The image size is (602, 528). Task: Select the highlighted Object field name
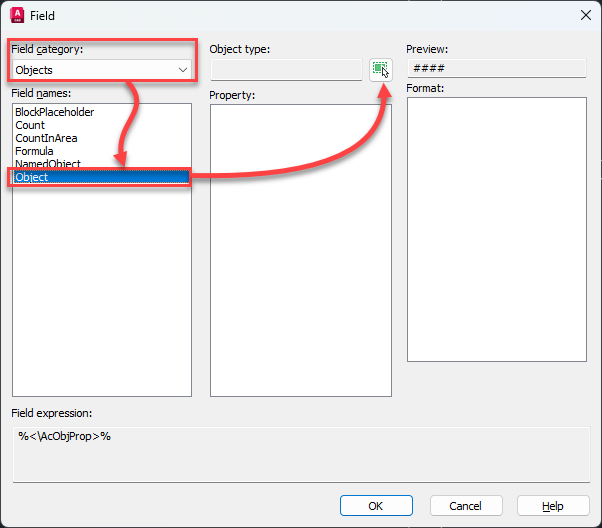pyautogui.click(x=101, y=177)
